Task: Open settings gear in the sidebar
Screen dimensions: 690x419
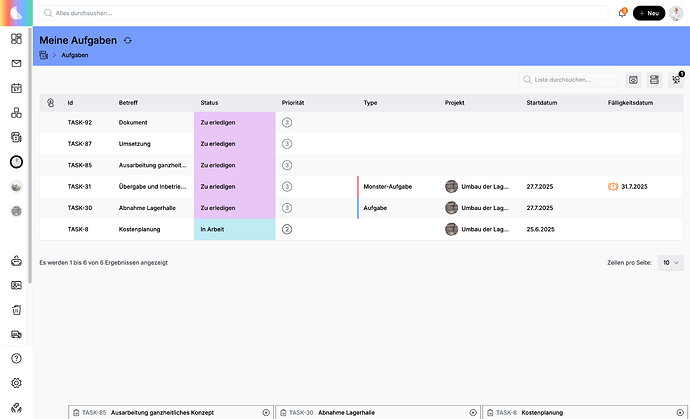Action: (x=16, y=383)
